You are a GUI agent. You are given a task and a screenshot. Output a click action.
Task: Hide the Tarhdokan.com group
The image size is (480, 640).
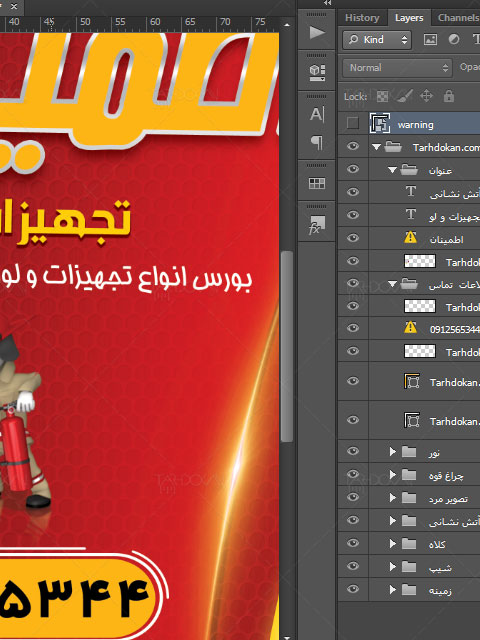point(353,146)
